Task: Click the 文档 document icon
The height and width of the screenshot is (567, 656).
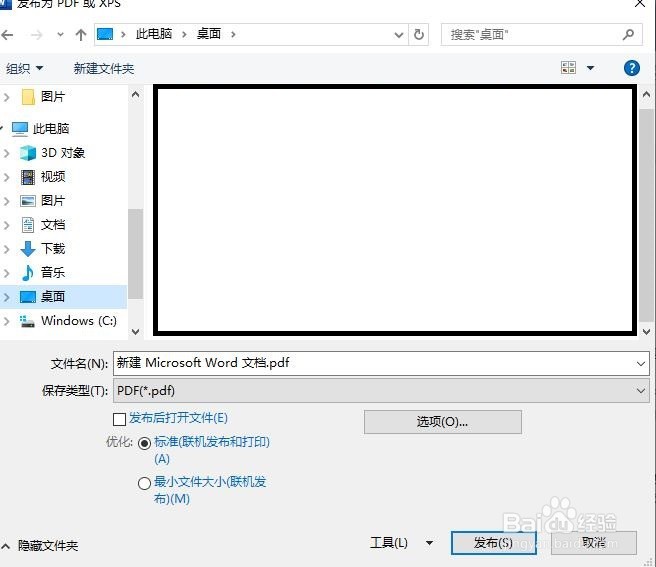Action: tap(28, 225)
